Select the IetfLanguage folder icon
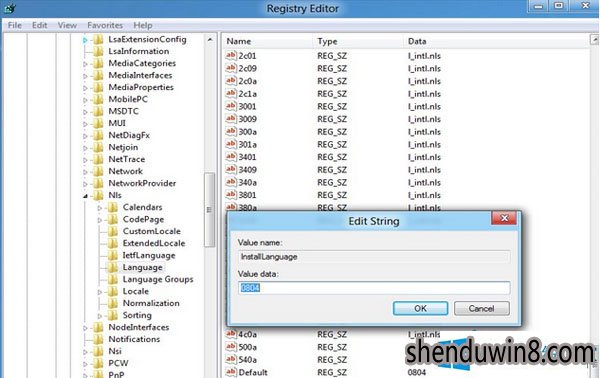 112,255
